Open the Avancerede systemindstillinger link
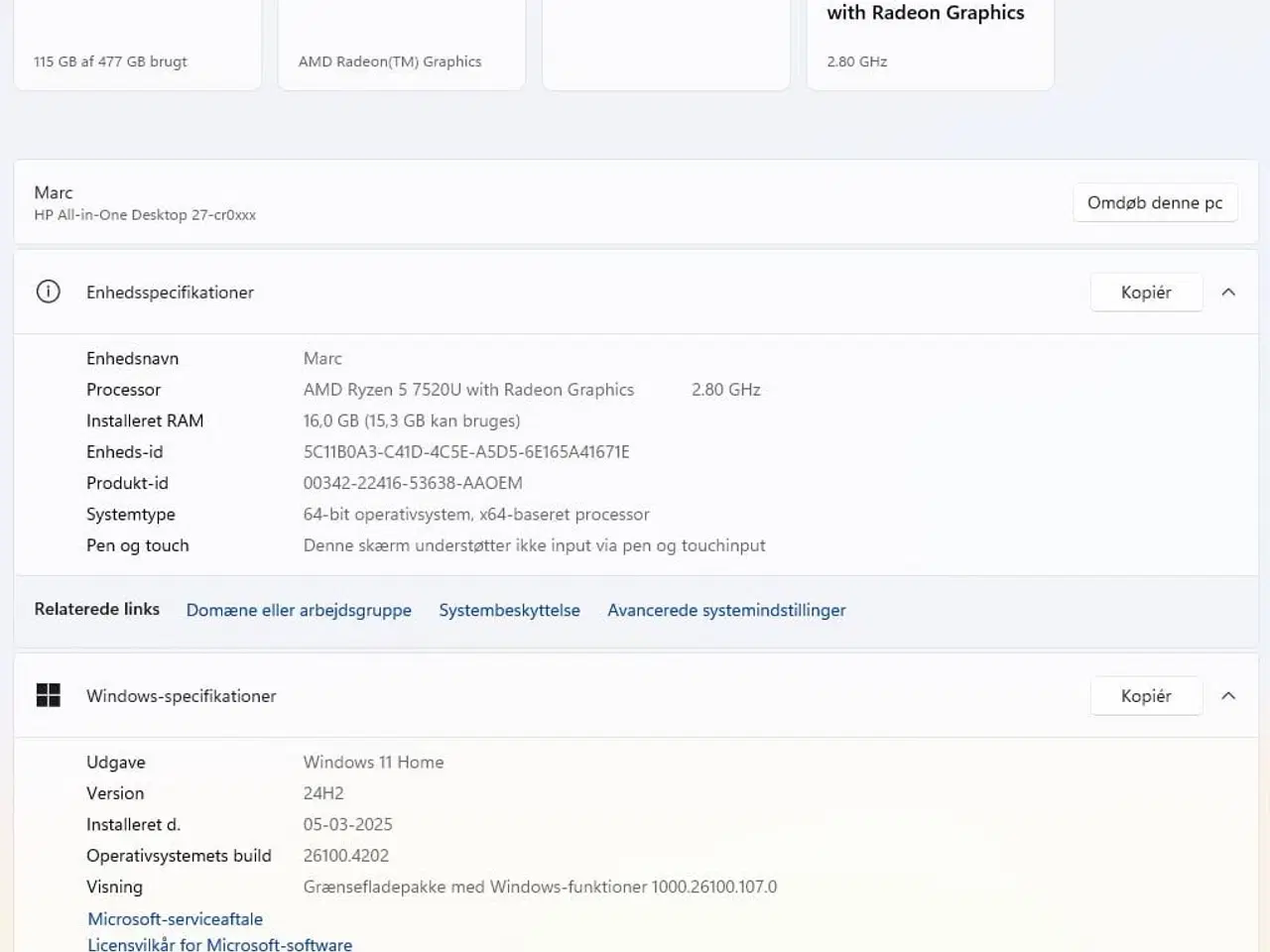Viewport: 1270px width, 952px height. click(726, 610)
